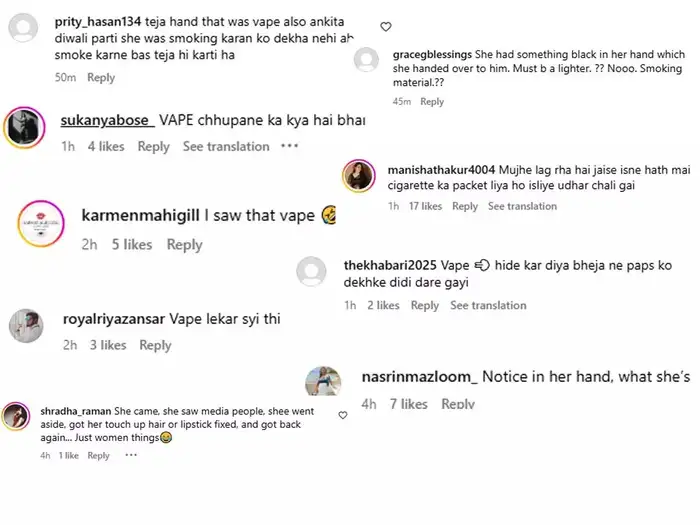This screenshot has height=525, width=700.
Task: Open the three-dot menu under shradha_raman's comment
Action: 131,455
